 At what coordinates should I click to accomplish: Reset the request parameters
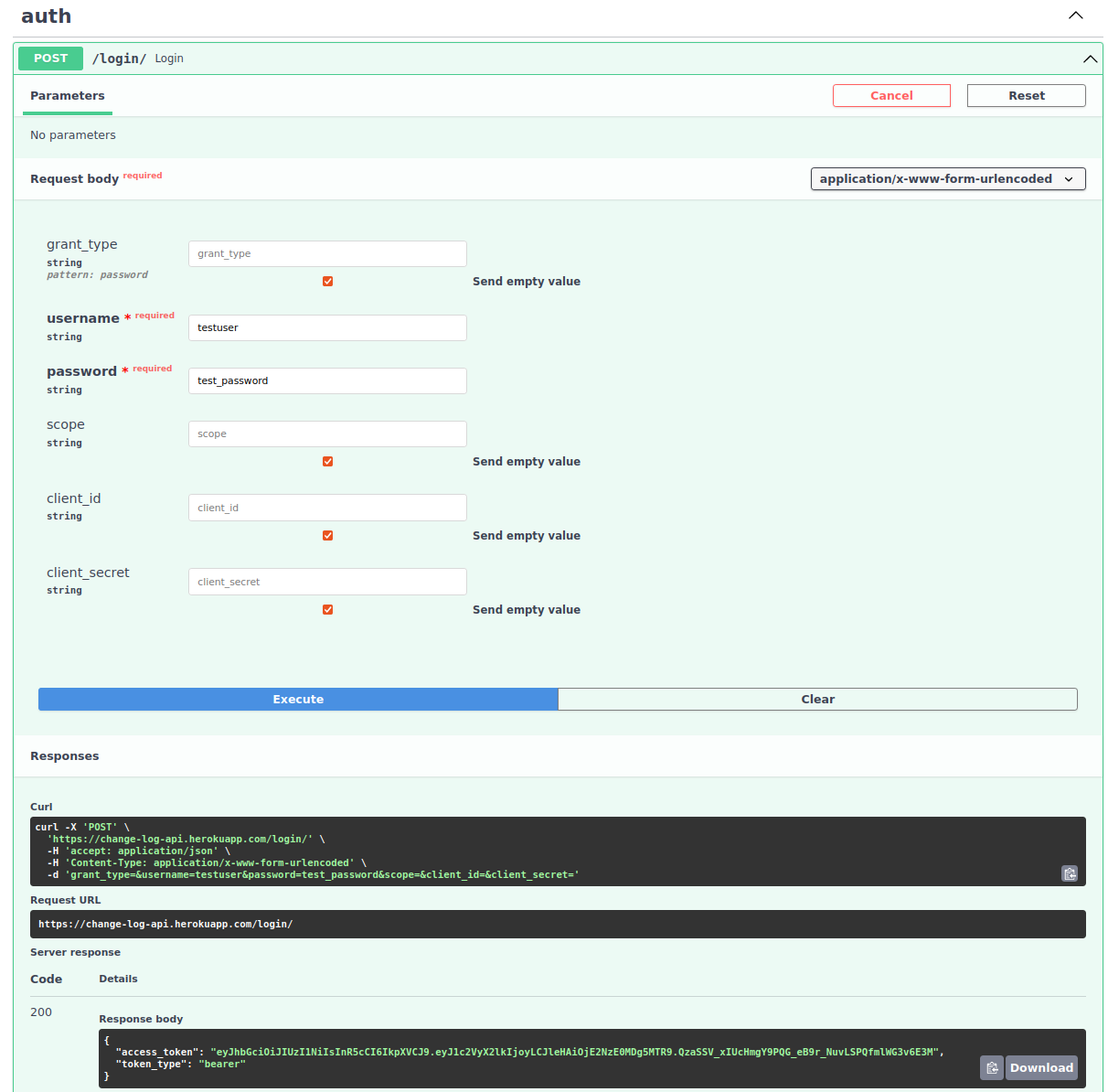click(x=1026, y=95)
